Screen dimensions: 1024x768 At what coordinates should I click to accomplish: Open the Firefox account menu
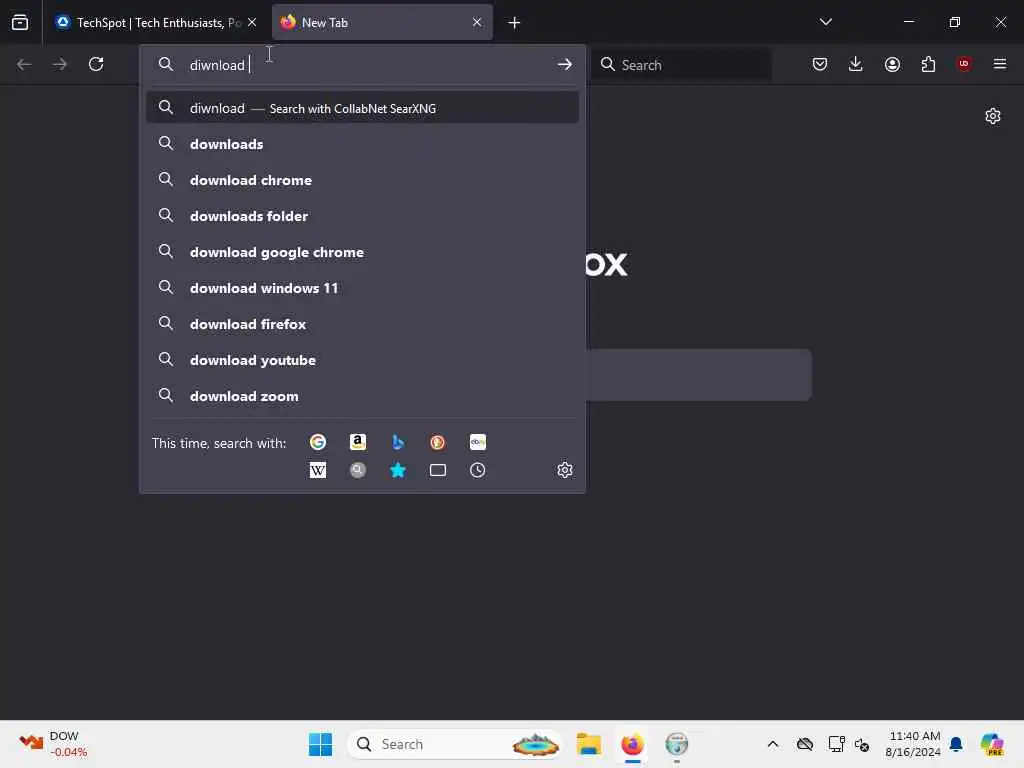[892, 64]
